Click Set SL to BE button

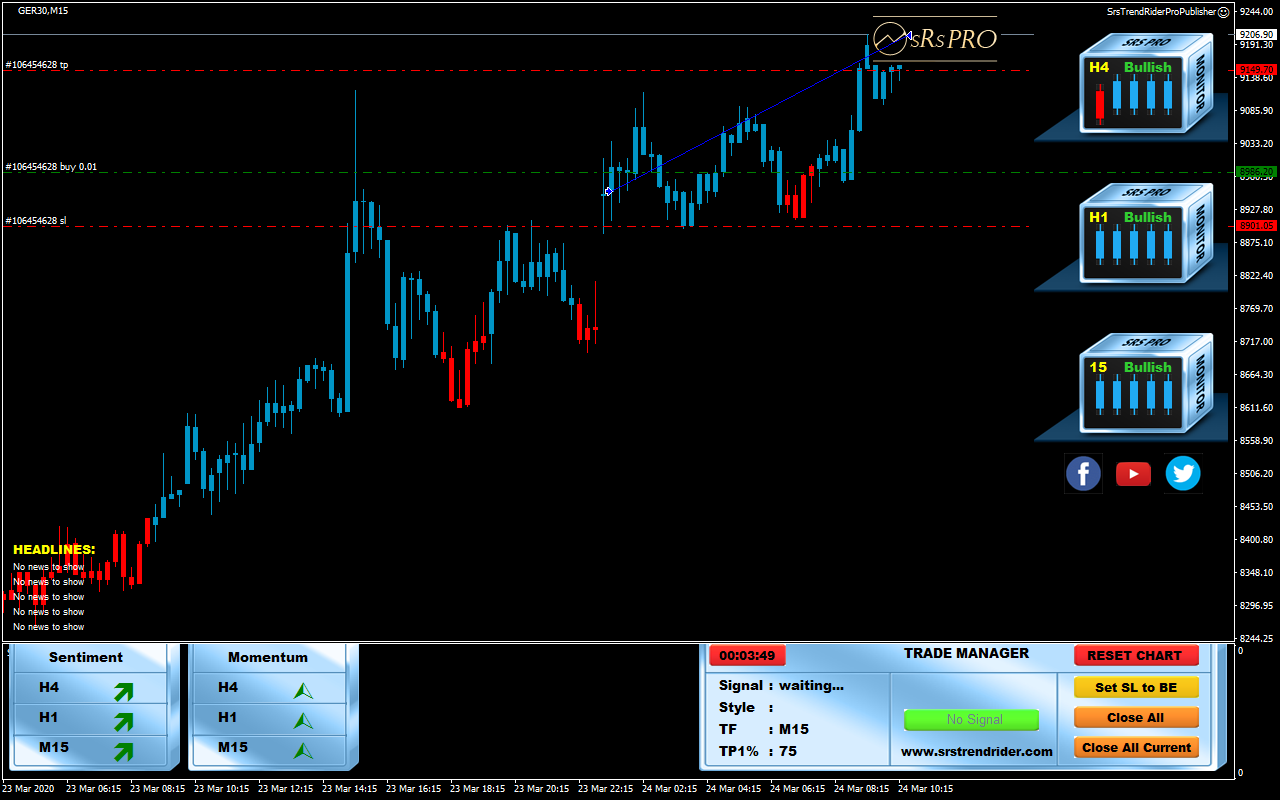click(x=1135, y=687)
